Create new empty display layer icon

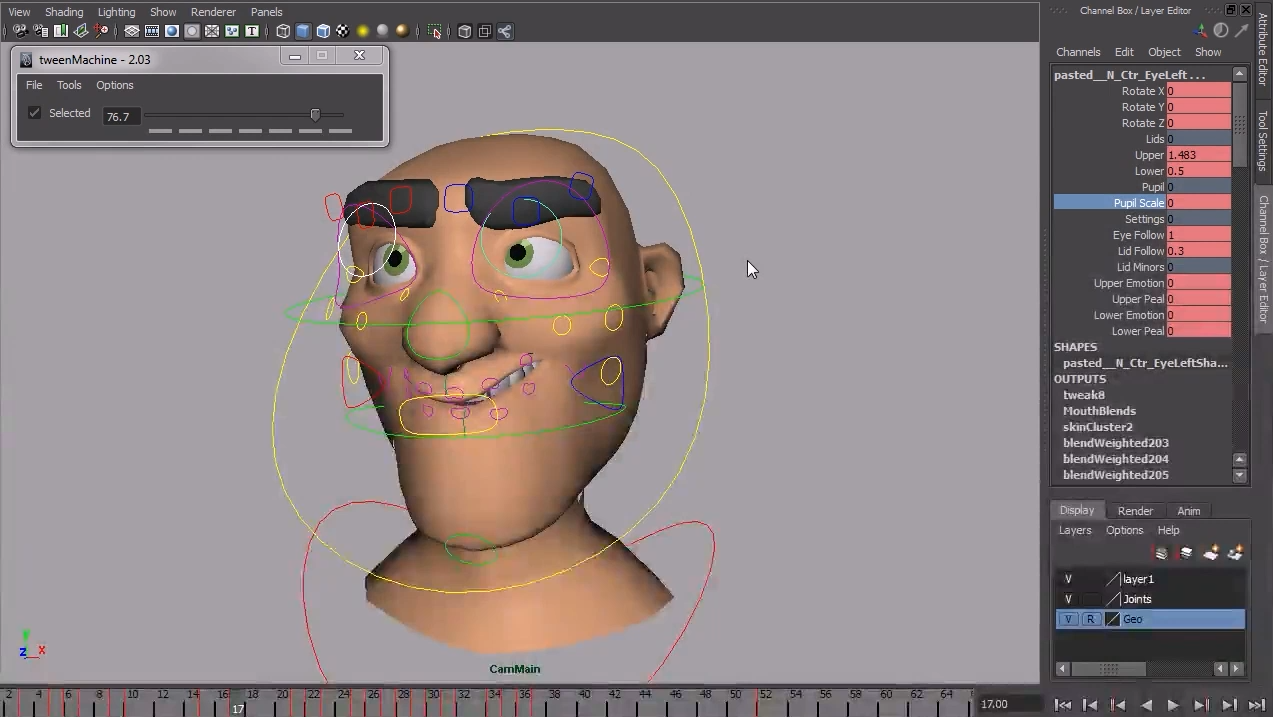click(x=1211, y=553)
